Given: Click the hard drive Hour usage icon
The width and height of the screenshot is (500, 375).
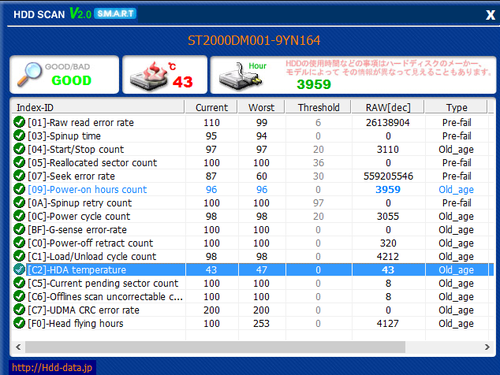Looking at the screenshot, I should pos(241,76).
